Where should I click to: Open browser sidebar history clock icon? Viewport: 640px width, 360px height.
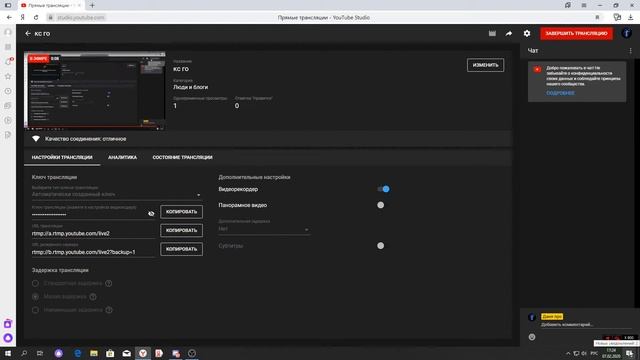pyautogui.click(x=8, y=91)
